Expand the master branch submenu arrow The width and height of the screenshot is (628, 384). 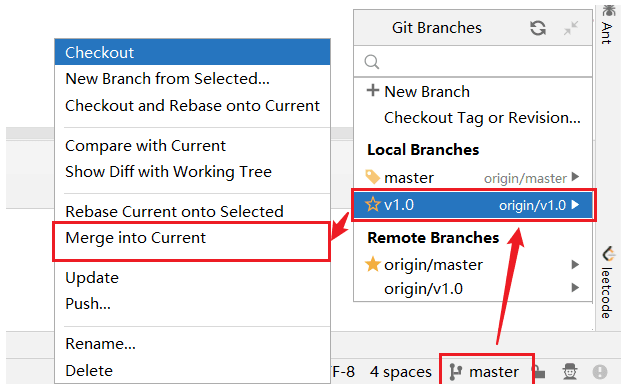coord(576,177)
